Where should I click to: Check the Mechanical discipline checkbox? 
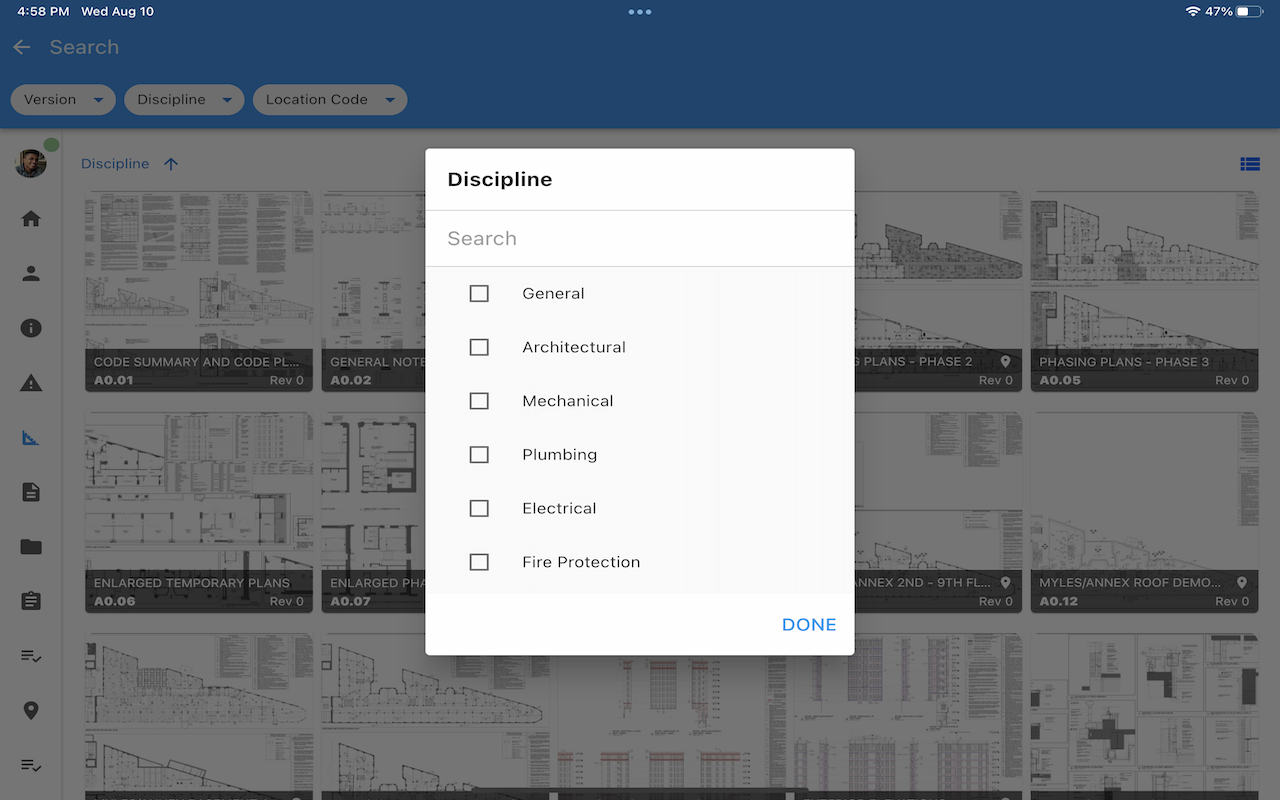[x=479, y=401]
